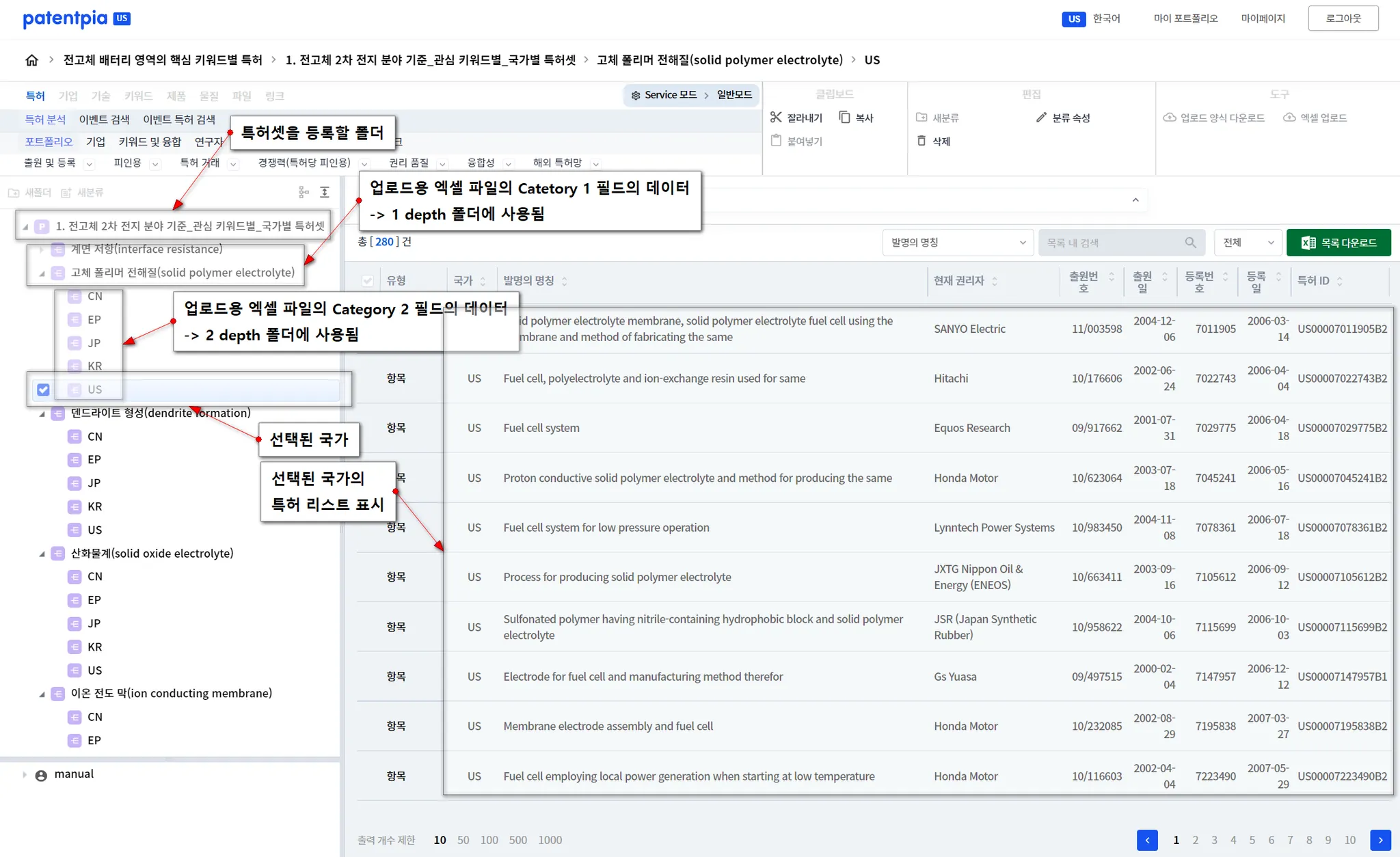Switch Service 모드 to 일반모드

[734, 95]
